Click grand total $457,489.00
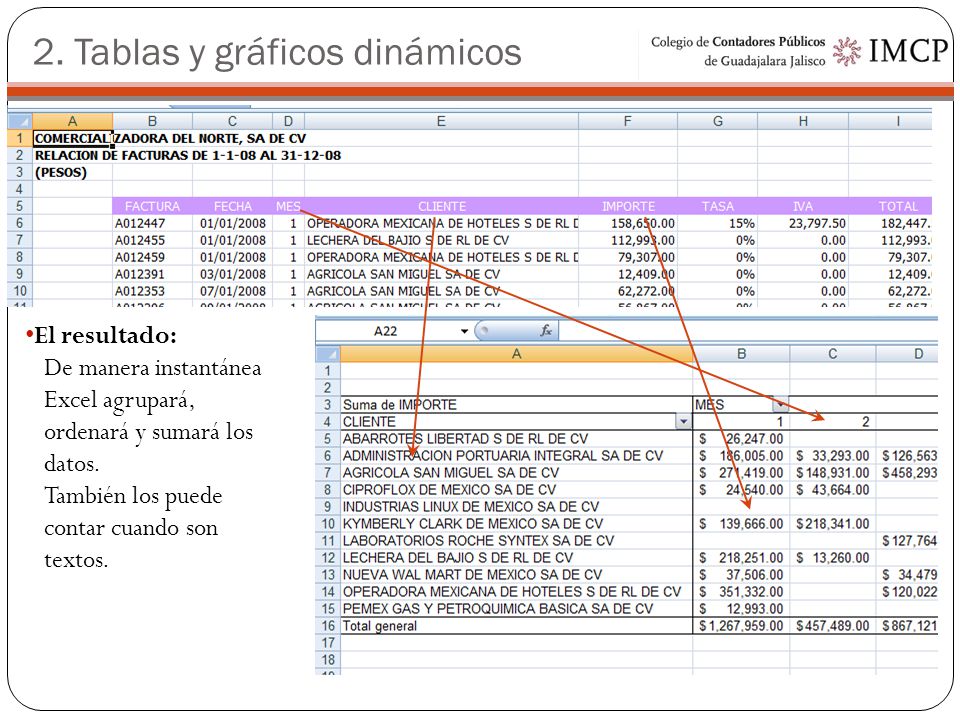The image size is (960, 720). pos(833,626)
